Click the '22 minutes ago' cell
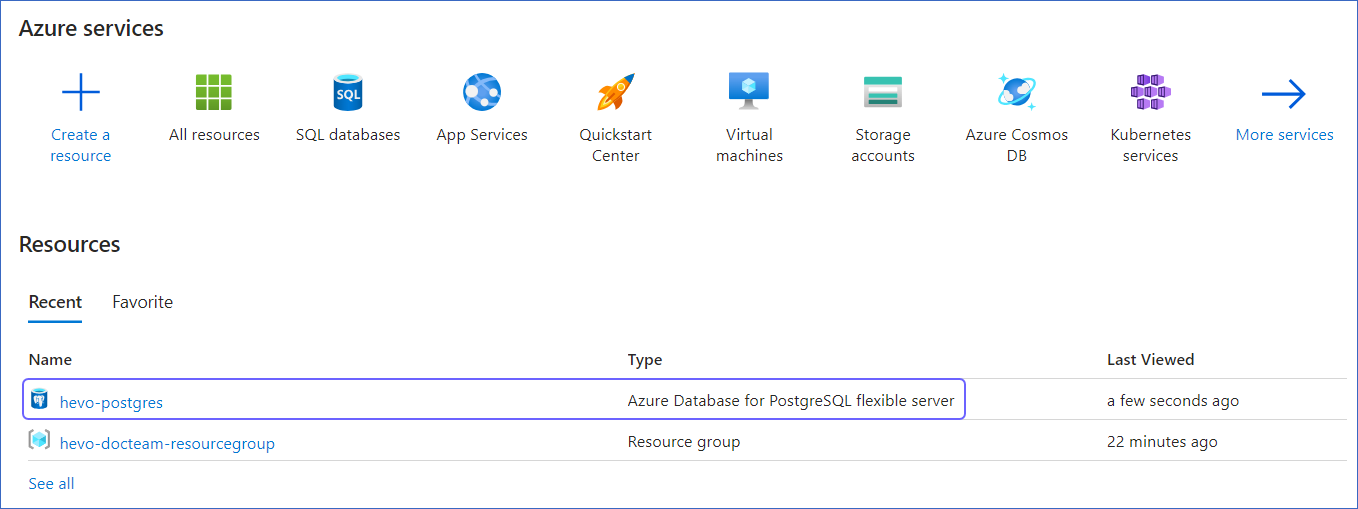 coord(1162,442)
